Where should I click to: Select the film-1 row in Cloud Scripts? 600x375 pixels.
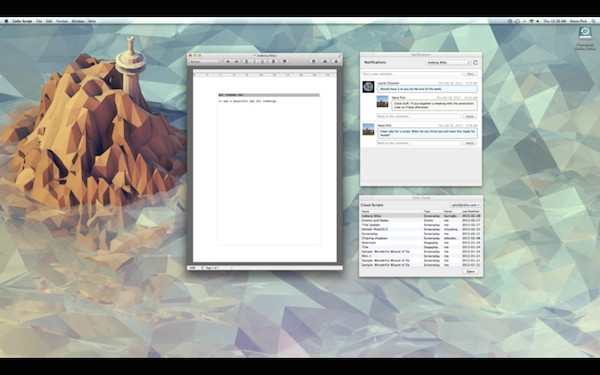coord(421,256)
